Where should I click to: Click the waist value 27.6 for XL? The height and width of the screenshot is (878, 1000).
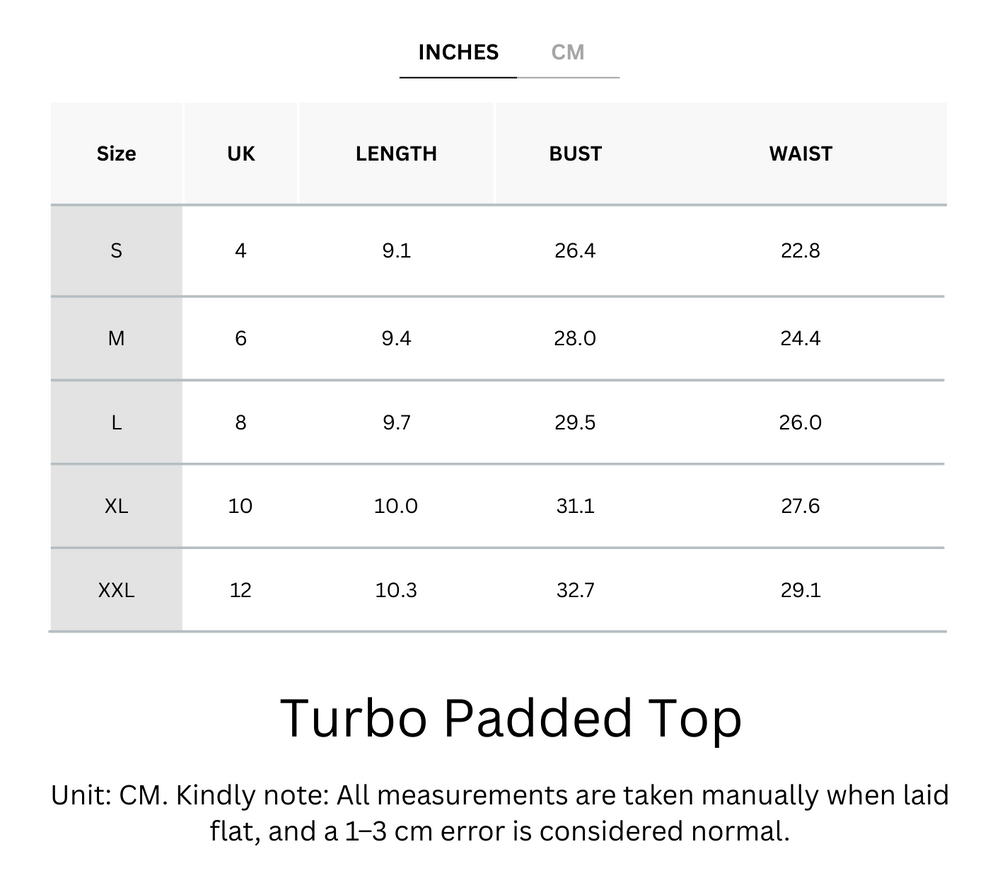tap(800, 506)
